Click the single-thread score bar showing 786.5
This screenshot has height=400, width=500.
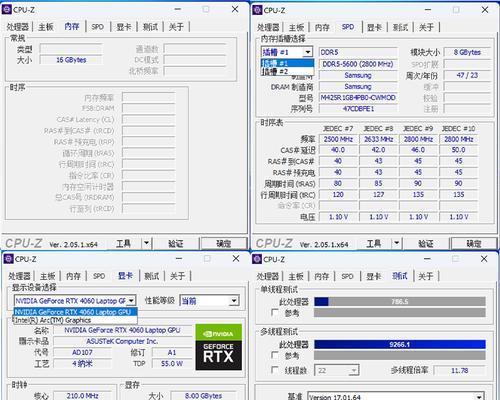400,302
